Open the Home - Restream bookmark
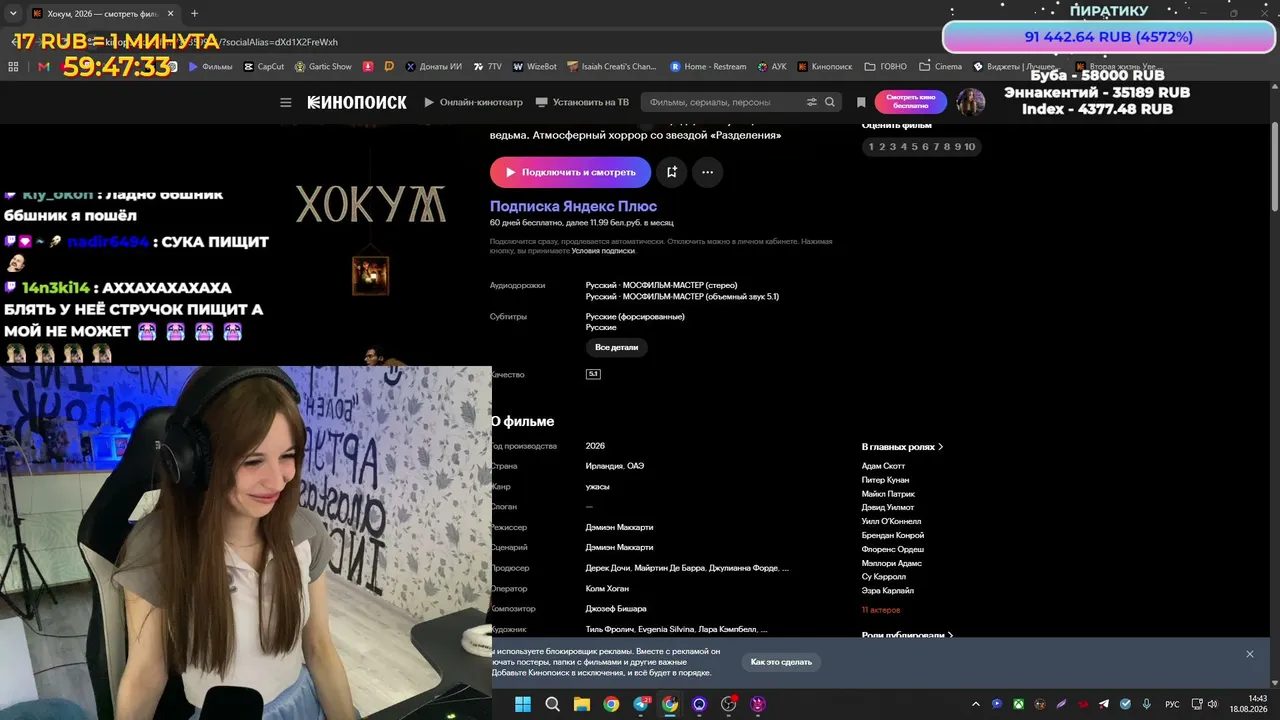The height and width of the screenshot is (720, 1280). click(x=708, y=67)
